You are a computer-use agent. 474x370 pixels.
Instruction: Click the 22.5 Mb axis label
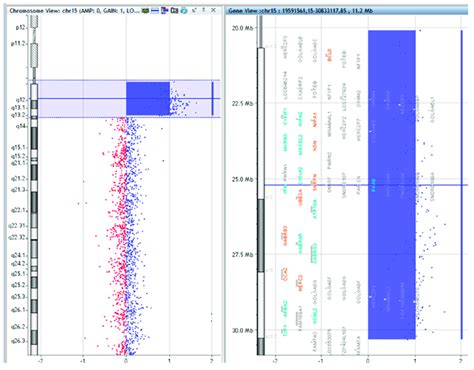point(243,103)
